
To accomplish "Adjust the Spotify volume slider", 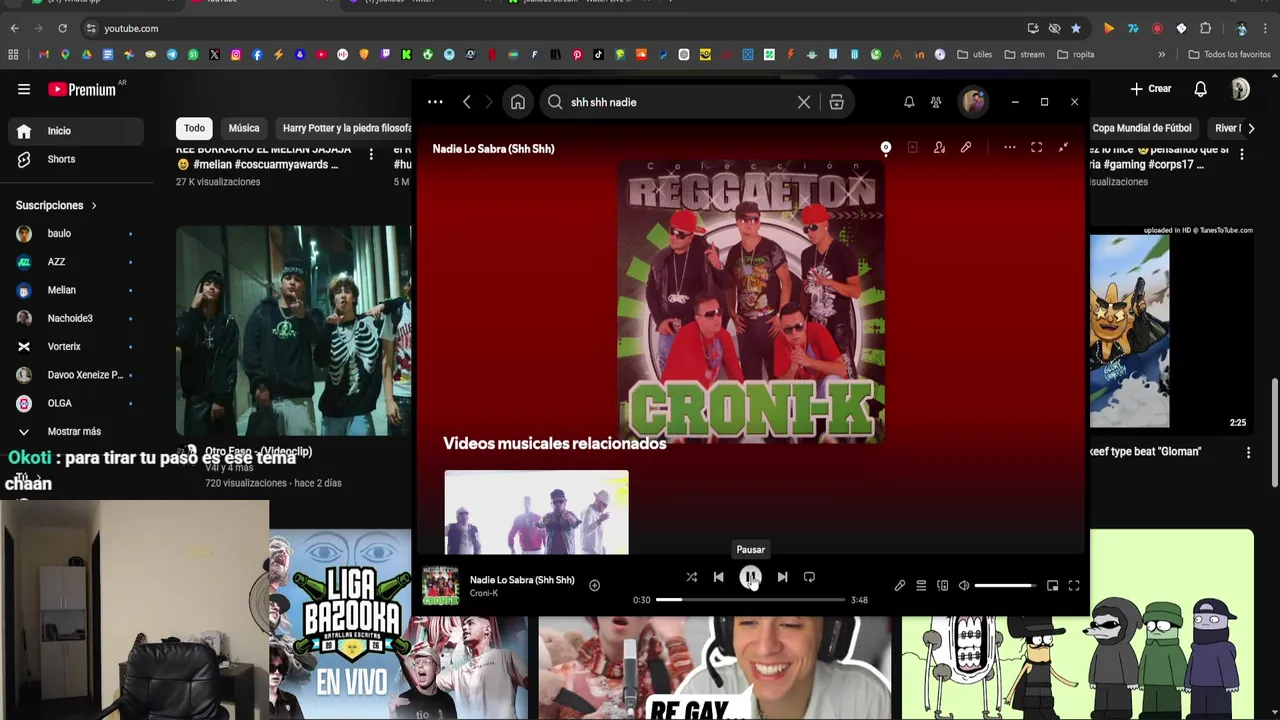I will pyautogui.click(x=1005, y=586).
